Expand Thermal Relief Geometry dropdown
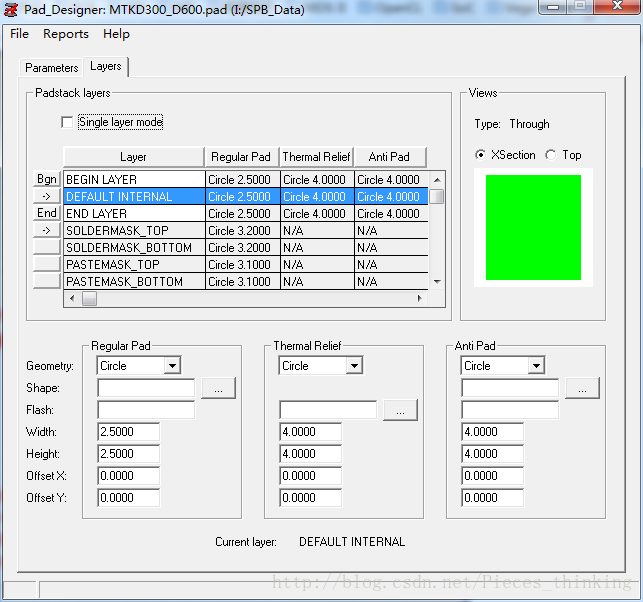643x602 pixels. pyautogui.click(x=354, y=366)
